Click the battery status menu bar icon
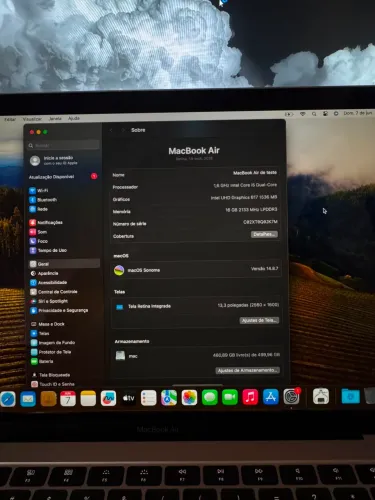The image size is (375, 500). tap(289, 114)
